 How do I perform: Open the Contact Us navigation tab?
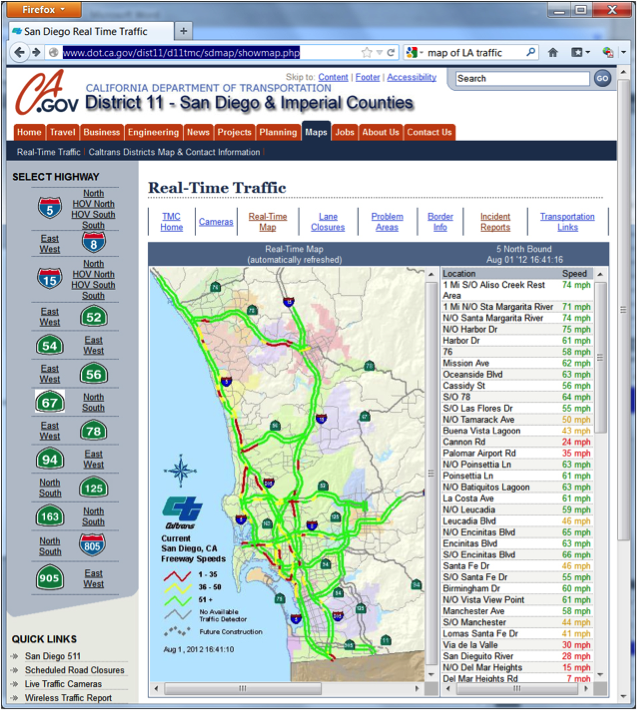[429, 132]
